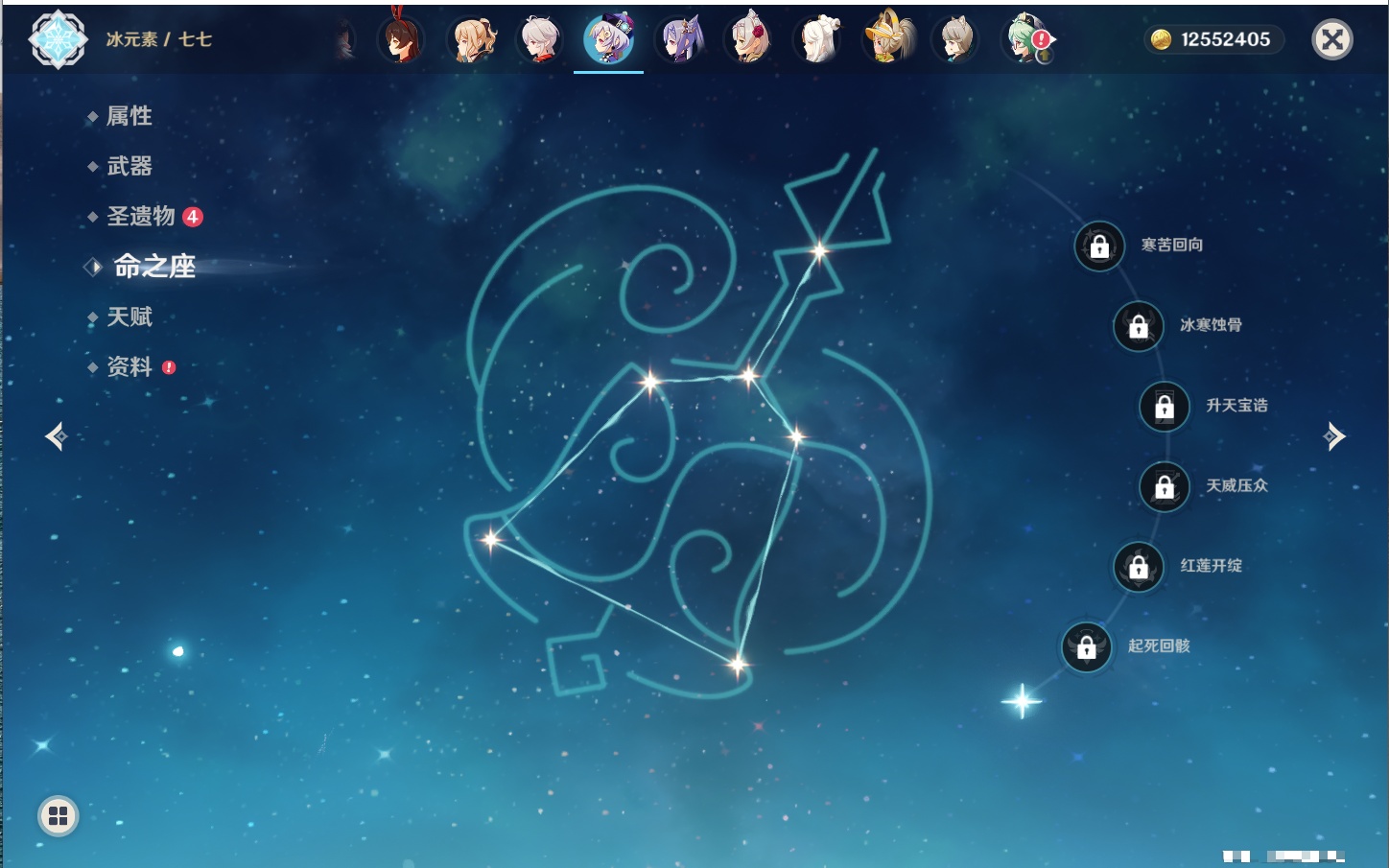Switch to Jean's blonde ponytail avatar

tap(473, 40)
